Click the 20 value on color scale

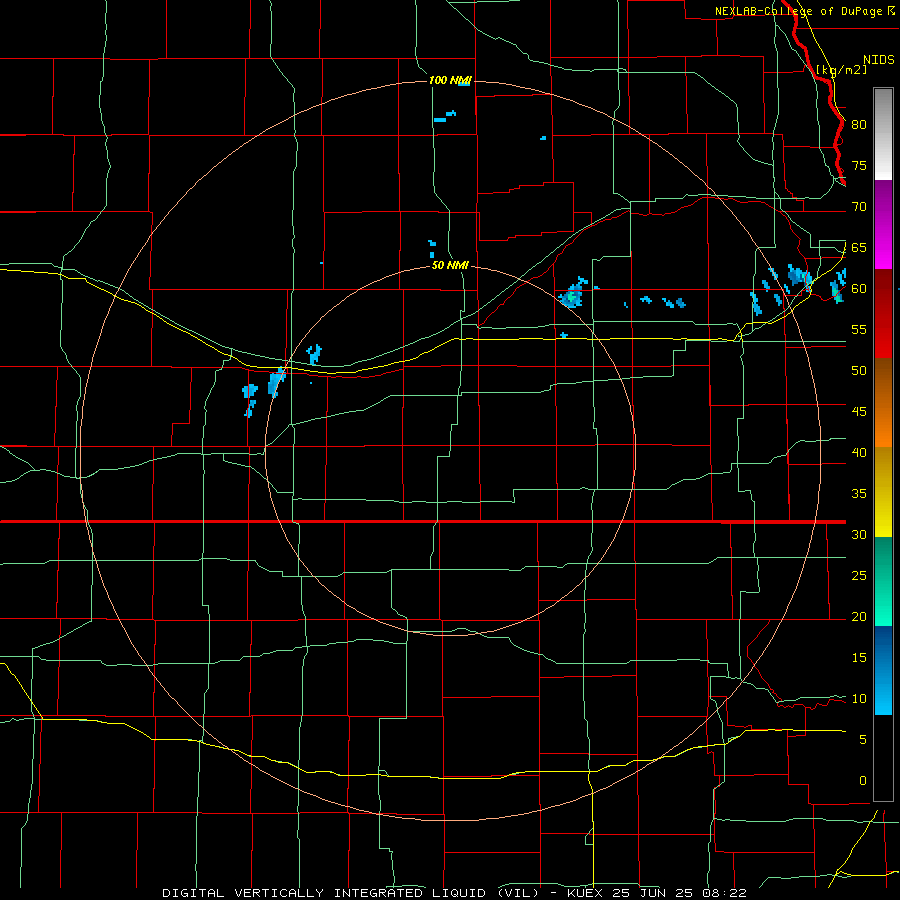click(859, 616)
